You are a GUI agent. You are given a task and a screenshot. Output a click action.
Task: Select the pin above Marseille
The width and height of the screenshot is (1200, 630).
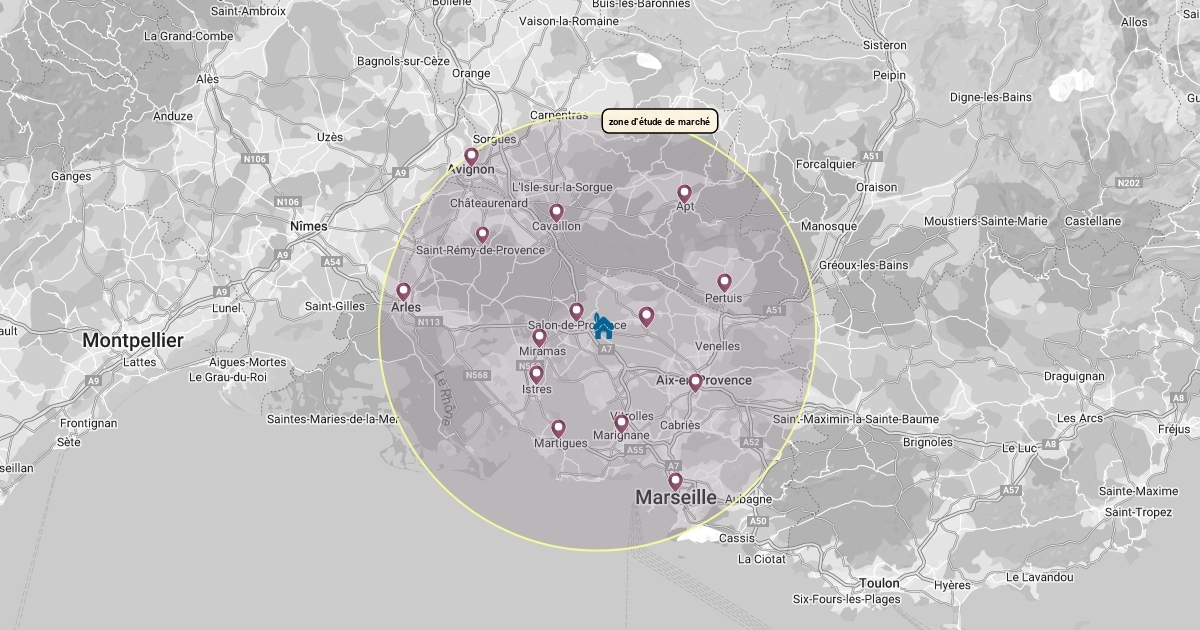[x=675, y=482]
